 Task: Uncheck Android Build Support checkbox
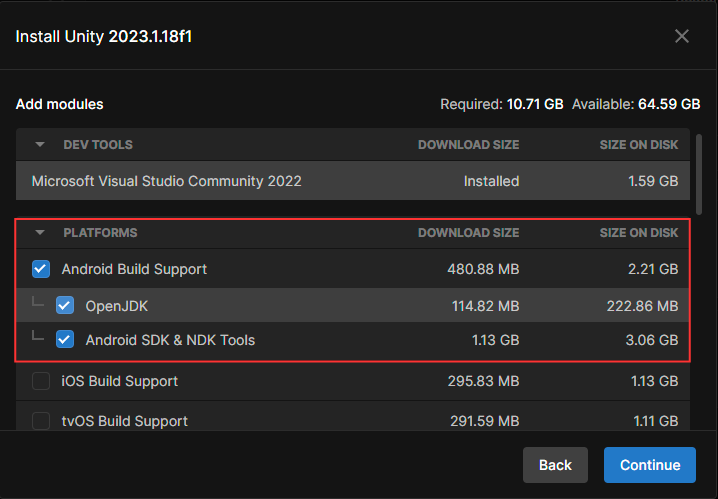tap(41, 269)
